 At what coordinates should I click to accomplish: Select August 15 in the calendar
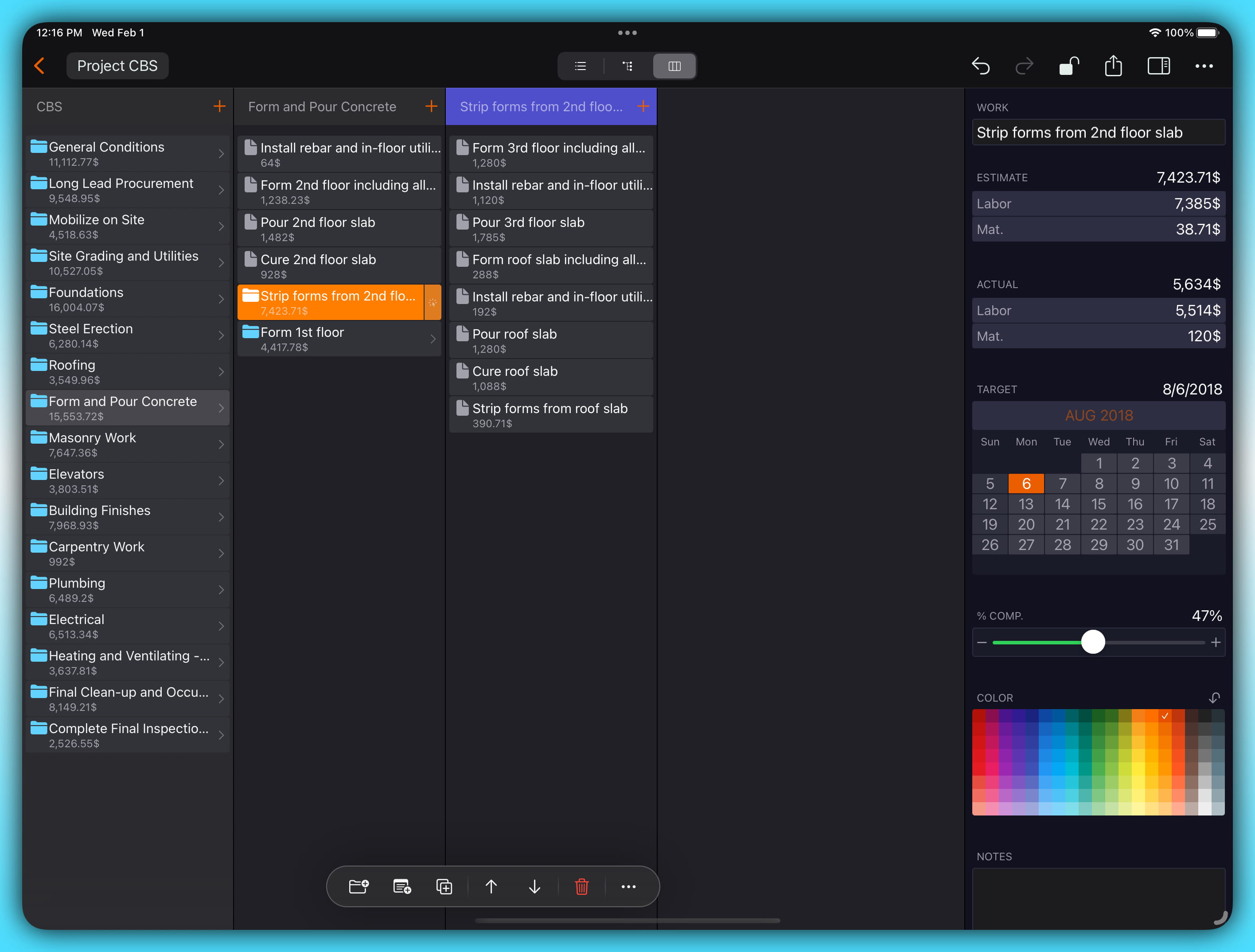(1099, 504)
